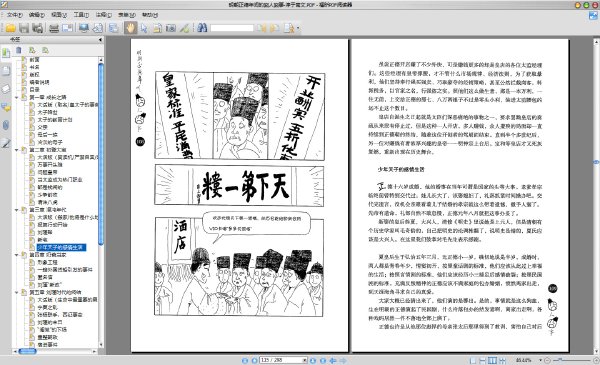Screen dimensions: 600x365
Task: Open the Comments side panel tab
Action: [6, 107]
